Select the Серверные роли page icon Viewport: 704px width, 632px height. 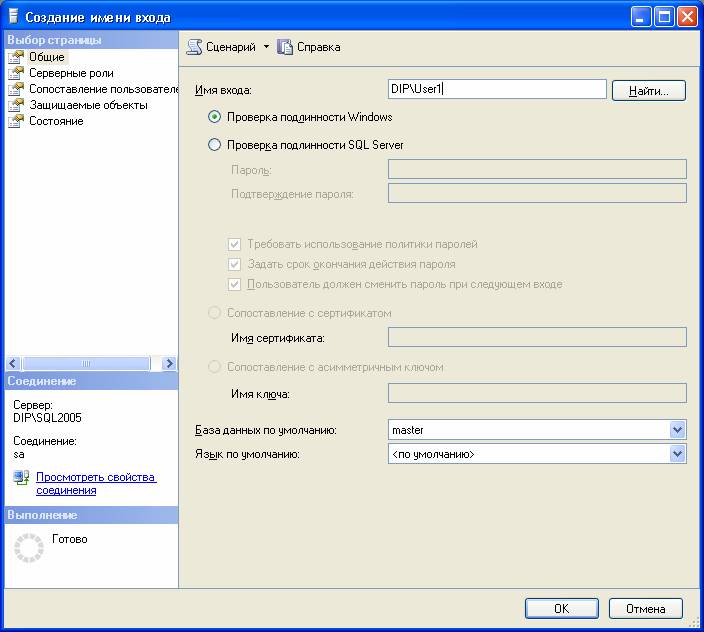[x=15, y=73]
